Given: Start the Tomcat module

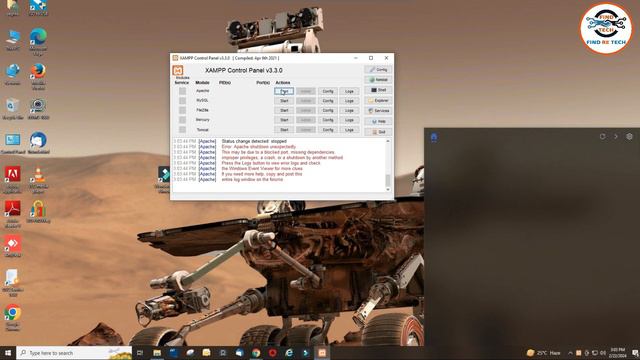Looking at the screenshot, I should point(284,130).
